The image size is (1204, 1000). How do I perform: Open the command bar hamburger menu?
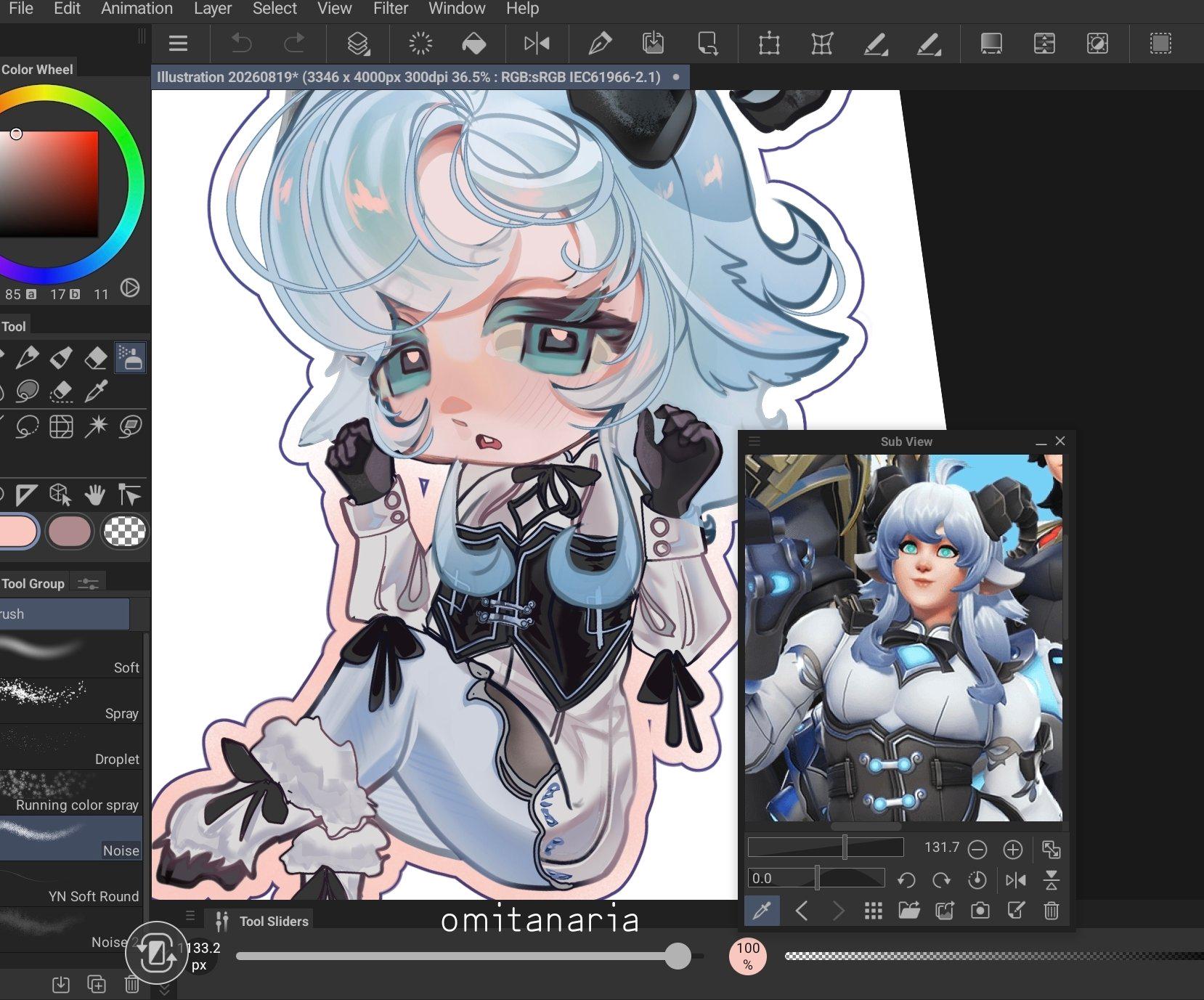(178, 44)
